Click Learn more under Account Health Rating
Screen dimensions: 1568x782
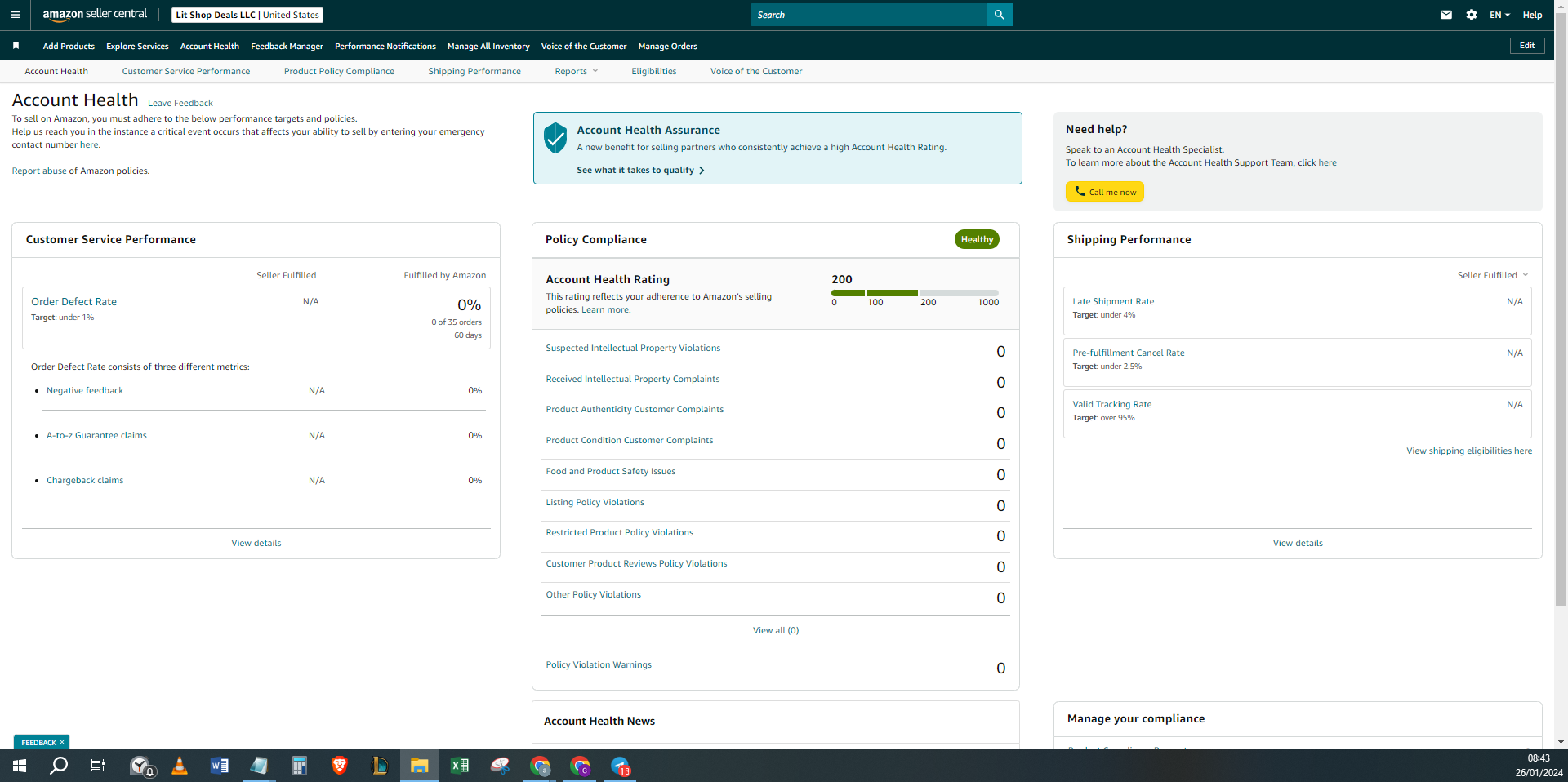pos(605,309)
